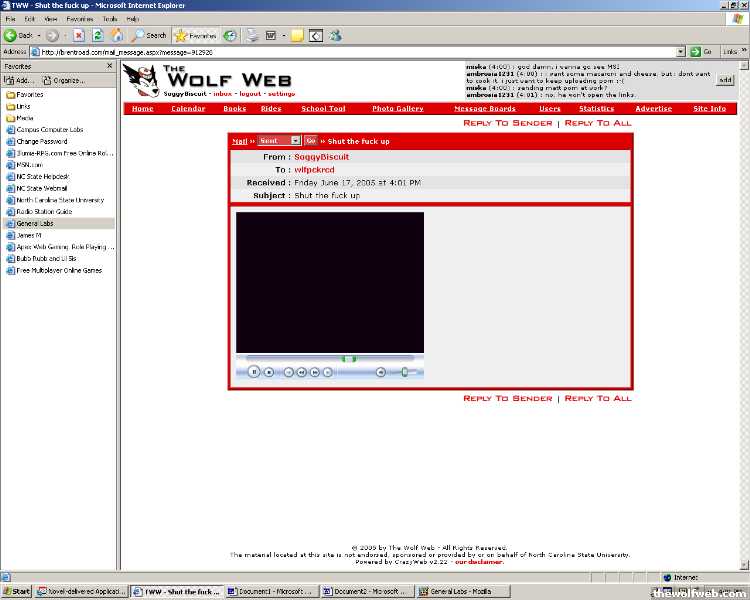Click into the browser address field
Screen dimensions: 750x600
coord(350,52)
